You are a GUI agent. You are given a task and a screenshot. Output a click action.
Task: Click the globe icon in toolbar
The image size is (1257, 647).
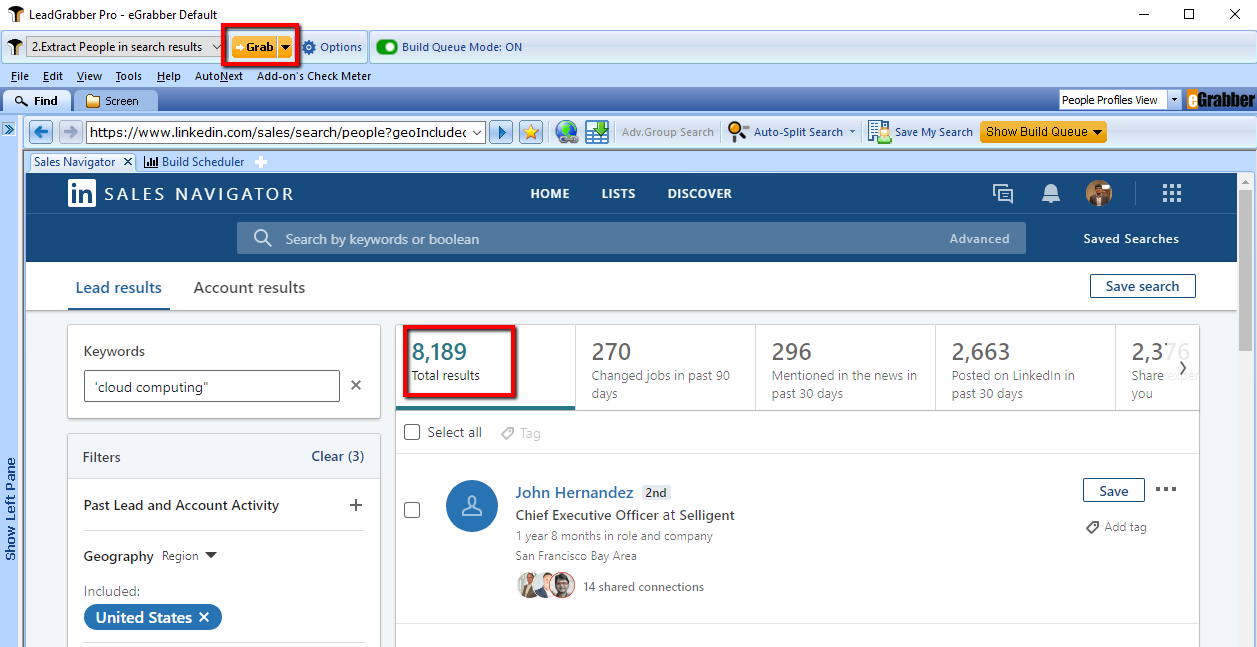pyautogui.click(x=567, y=132)
